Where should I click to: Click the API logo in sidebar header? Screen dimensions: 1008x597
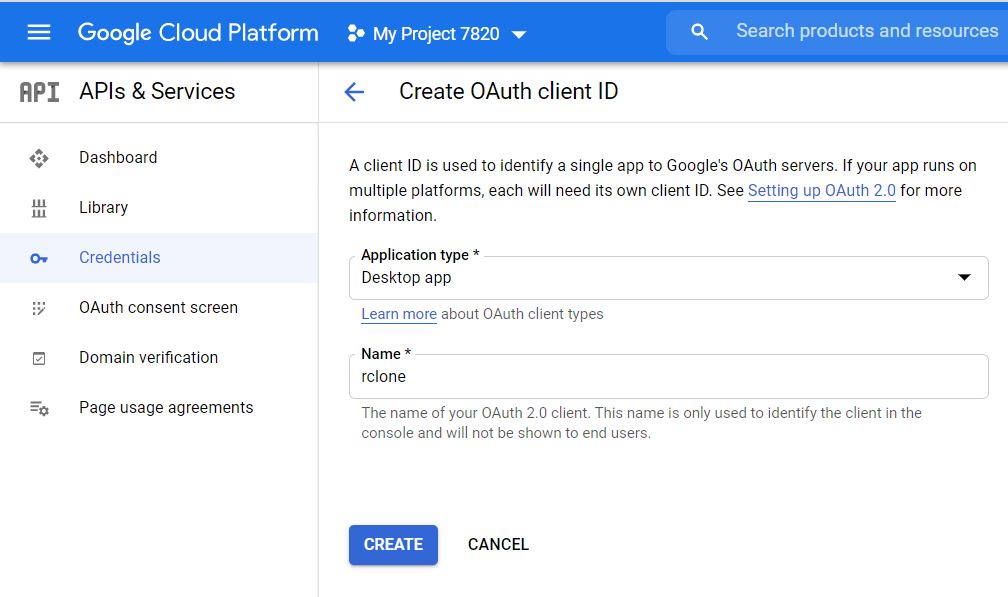pyautogui.click(x=39, y=92)
